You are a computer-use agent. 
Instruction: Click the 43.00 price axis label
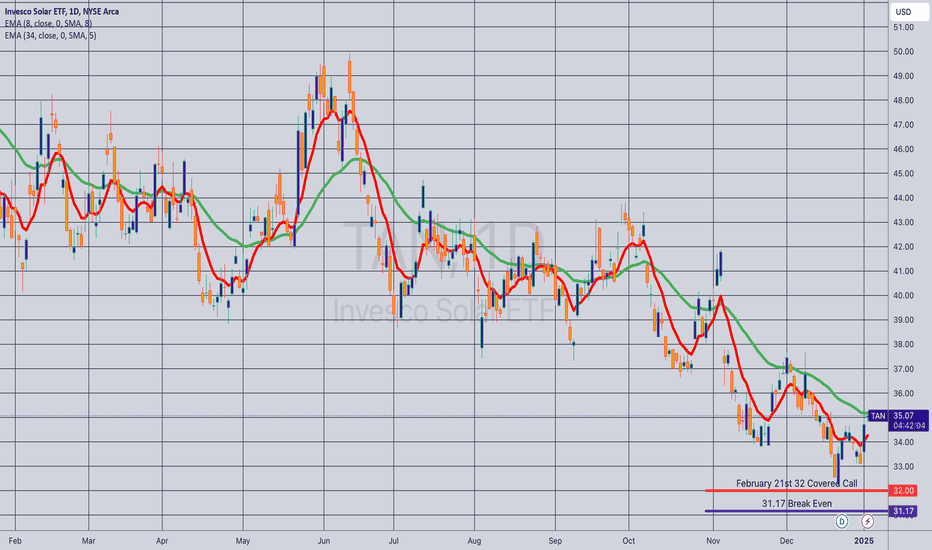pos(903,222)
